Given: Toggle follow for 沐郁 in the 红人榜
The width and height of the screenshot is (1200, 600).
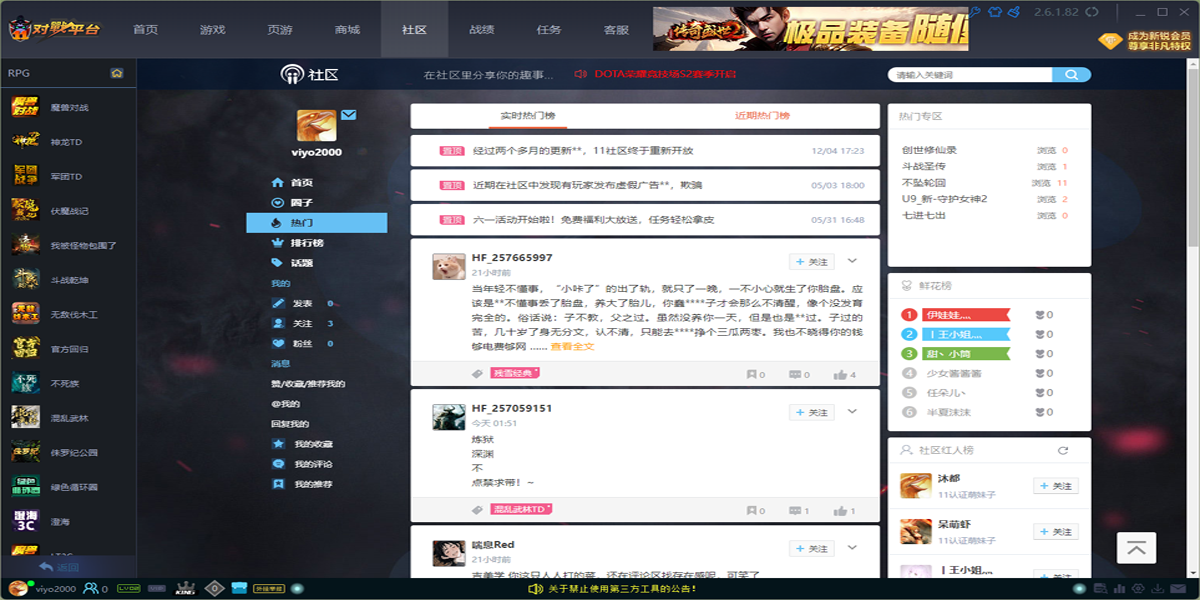Looking at the screenshot, I should pyautogui.click(x=1056, y=486).
